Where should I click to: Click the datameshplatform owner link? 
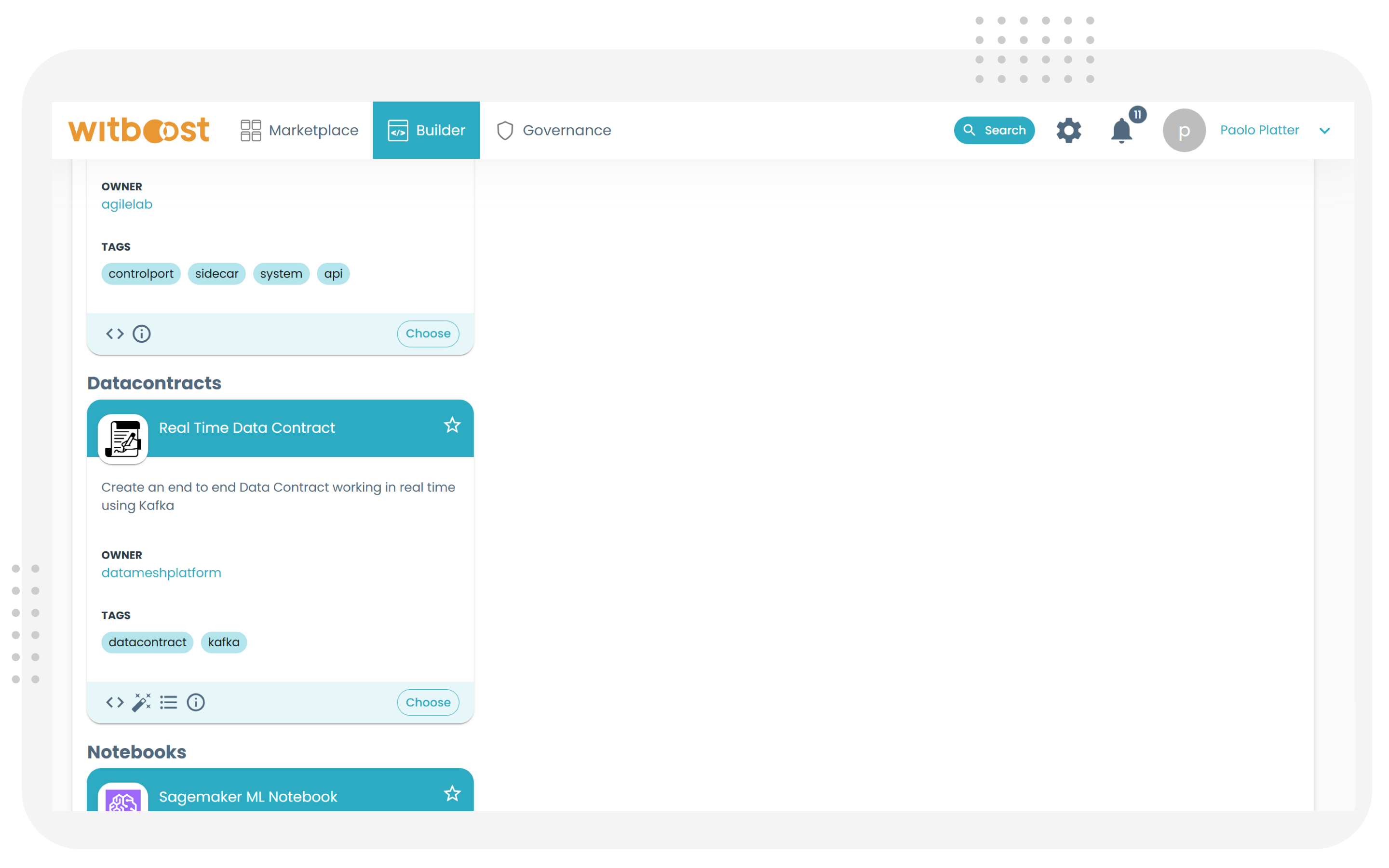(161, 572)
